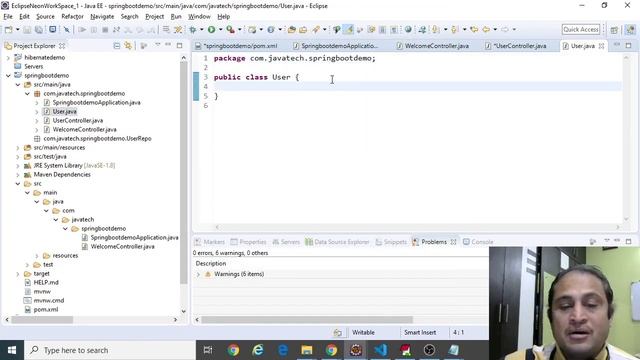The height and width of the screenshot is (360, 640).
Task: Maximize the Problems panel
Action: 628,242
